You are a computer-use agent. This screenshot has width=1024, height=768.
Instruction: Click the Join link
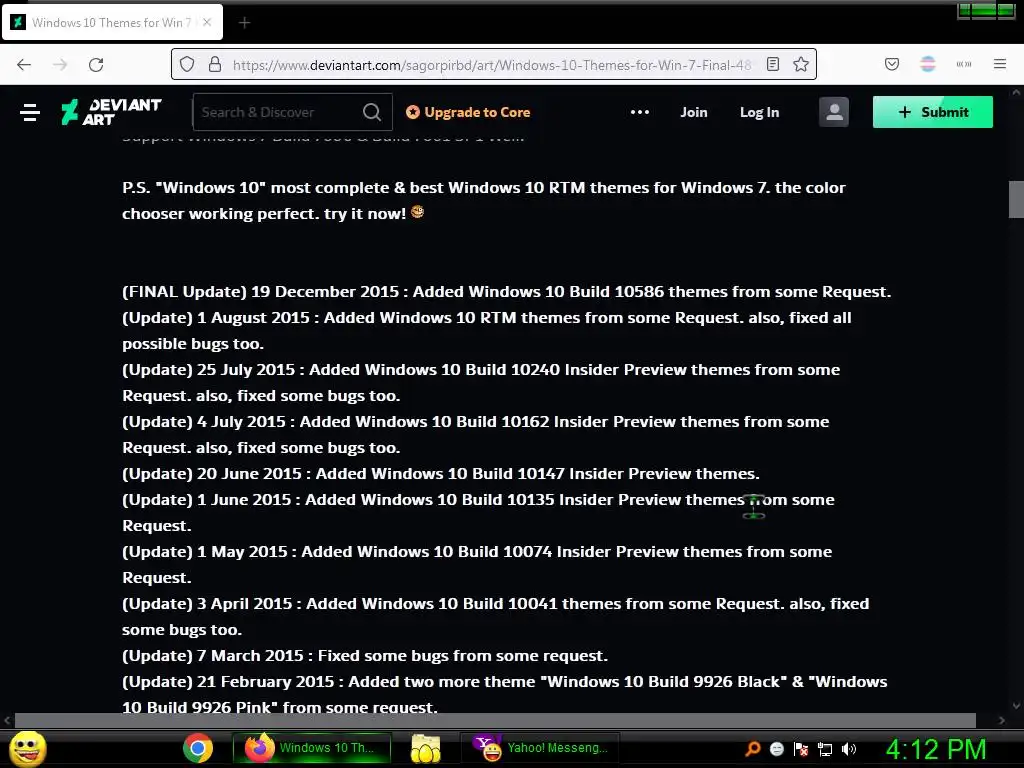[x=694, y=112]
